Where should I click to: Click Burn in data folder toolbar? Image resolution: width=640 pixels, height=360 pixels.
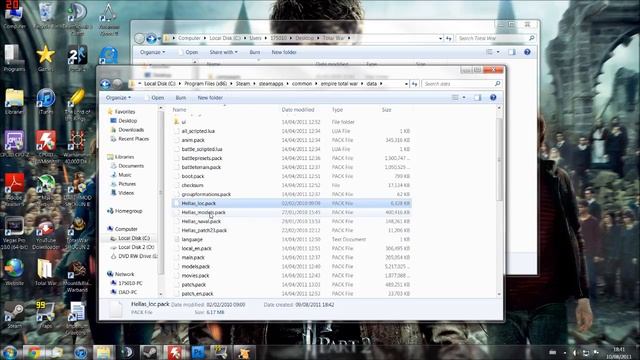click(x=181, y=98)
